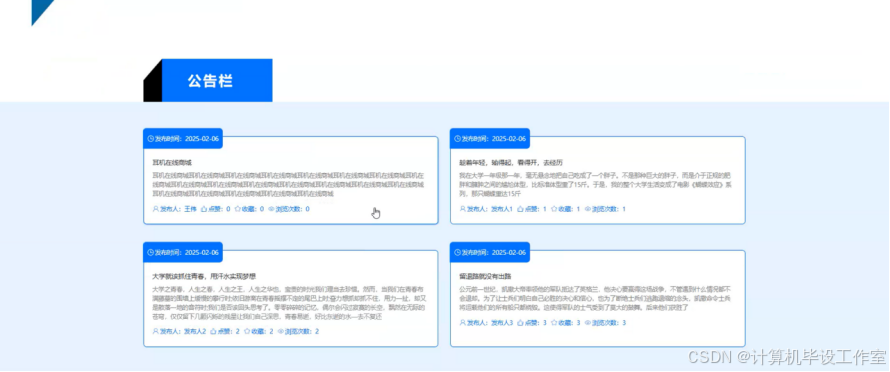Click 2025-02-06 date on 趁着年轻 card
The image size is (890, 372).
pyautogui.click(x=509, y=139)
